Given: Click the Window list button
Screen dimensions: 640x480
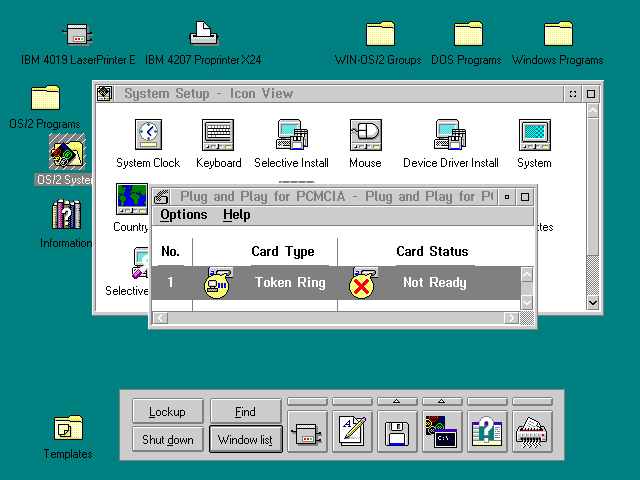Looking at the screenshot, I should [x=245, y=439].
